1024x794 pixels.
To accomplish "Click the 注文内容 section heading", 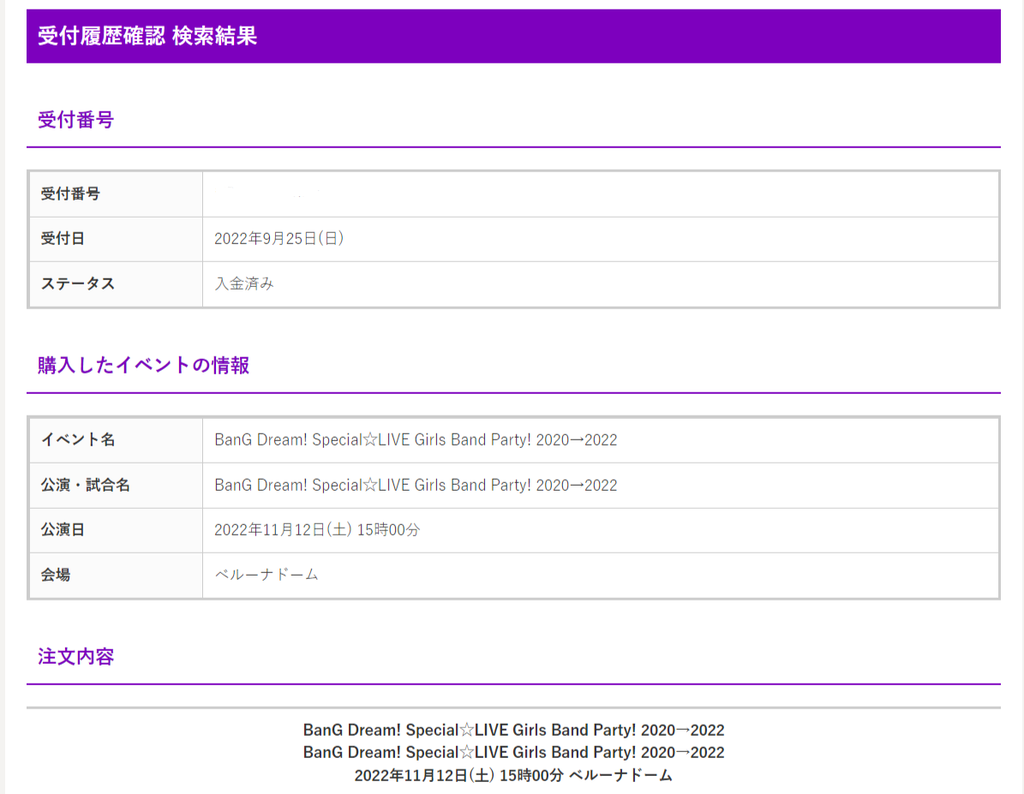I will point(76,656).
